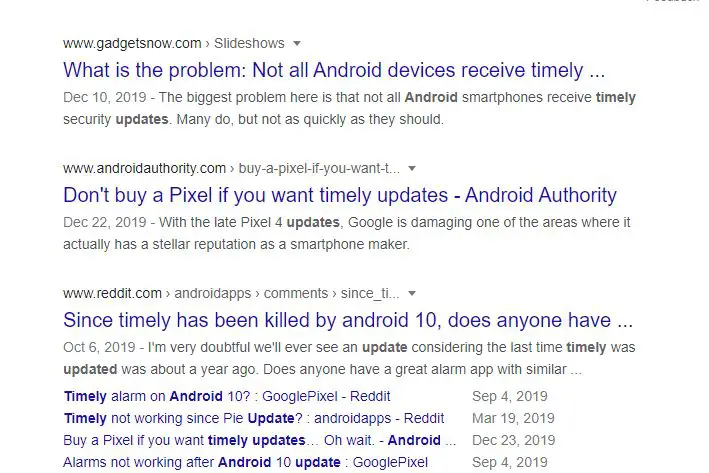Open 'Timely alarm on Android 10?' Reddit sublink

(x=227, y=396)
